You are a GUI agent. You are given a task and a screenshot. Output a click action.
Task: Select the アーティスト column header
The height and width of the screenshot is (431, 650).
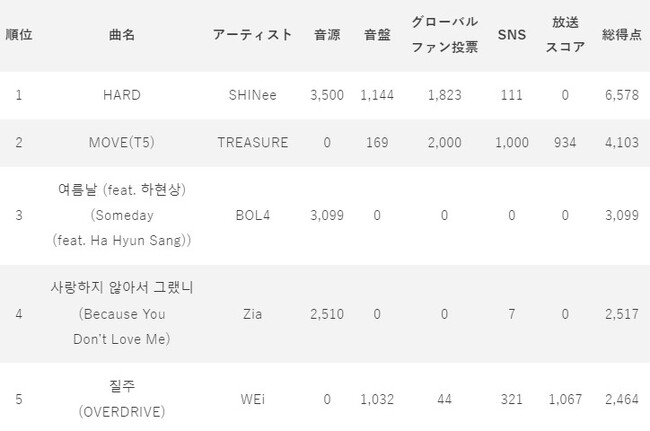[x=252, y=35]
